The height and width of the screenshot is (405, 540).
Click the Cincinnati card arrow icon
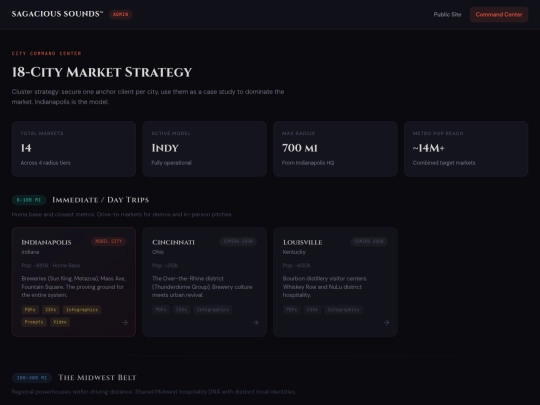click(x=256, y=322)
